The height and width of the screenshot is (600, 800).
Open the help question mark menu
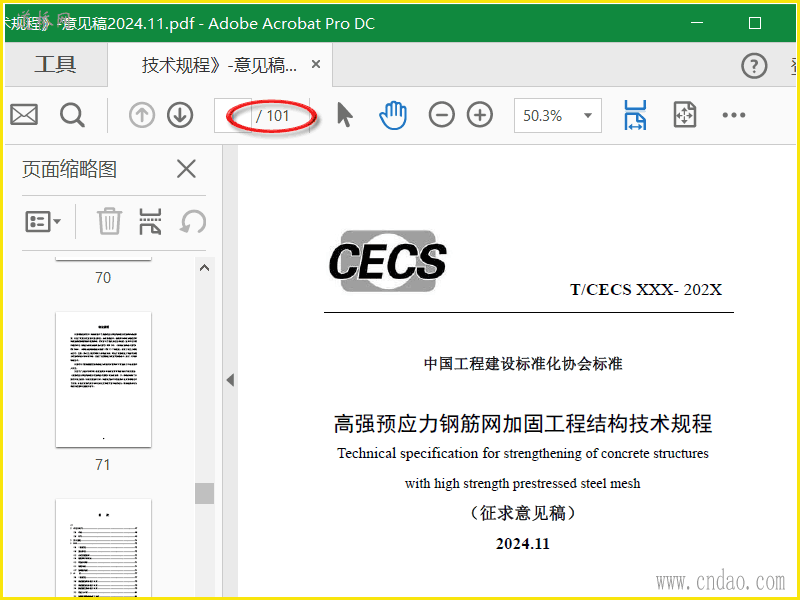click(x=754, y=66)
